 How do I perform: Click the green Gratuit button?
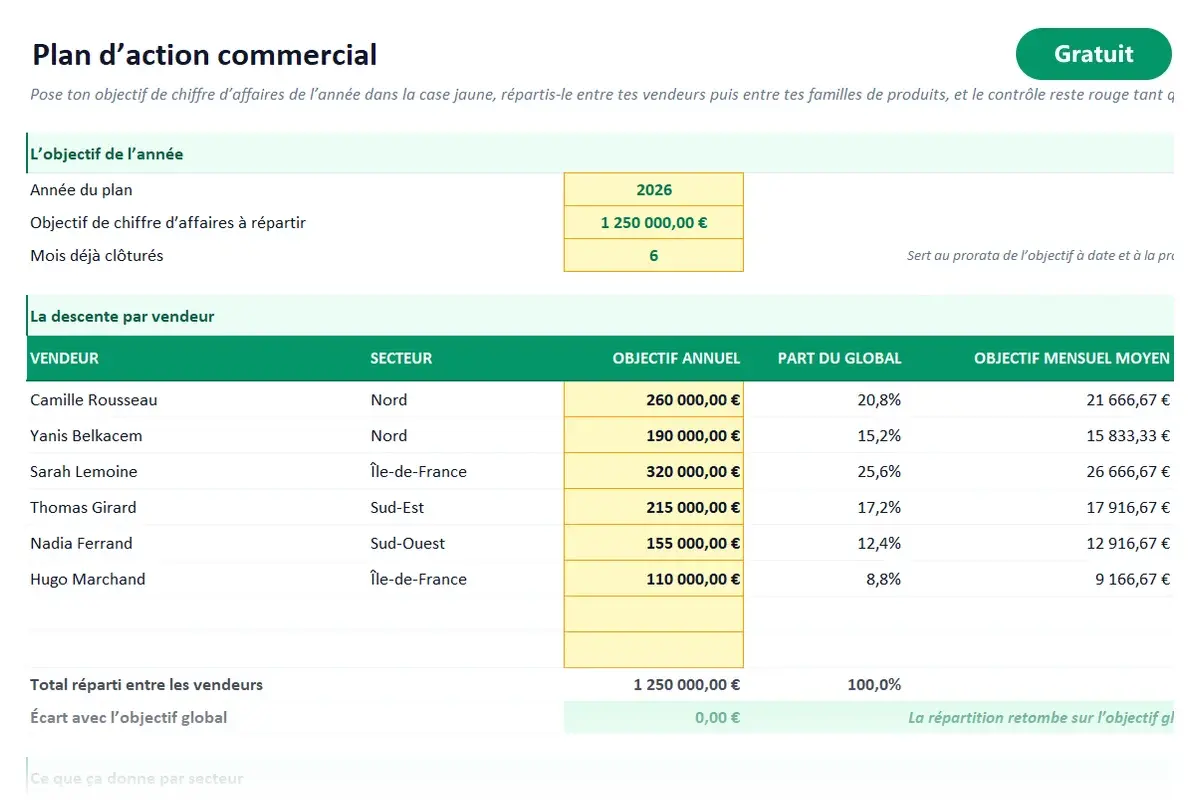(1093, 54)
